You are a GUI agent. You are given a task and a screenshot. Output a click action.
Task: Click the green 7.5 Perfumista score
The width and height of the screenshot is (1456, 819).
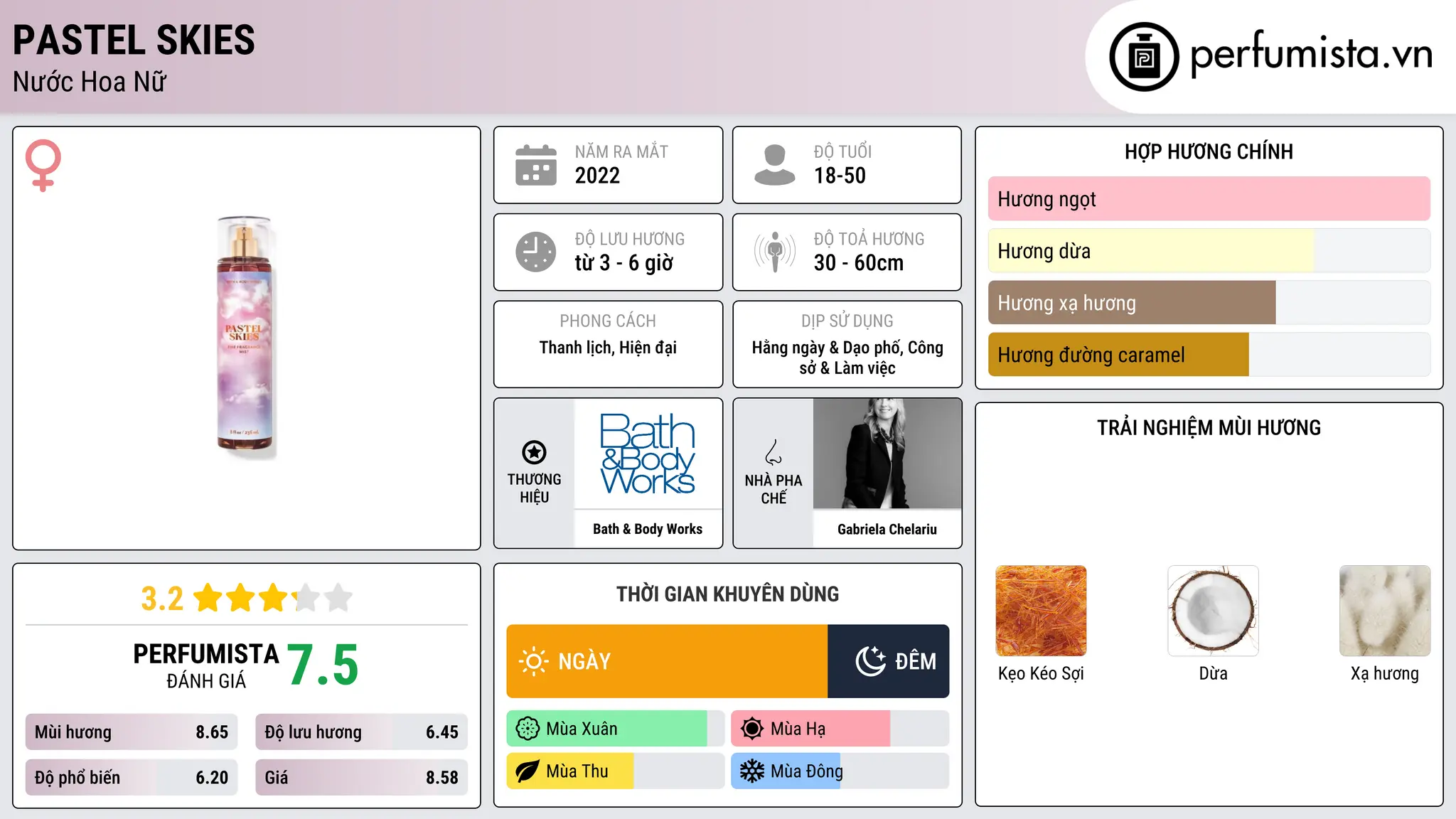323,665
